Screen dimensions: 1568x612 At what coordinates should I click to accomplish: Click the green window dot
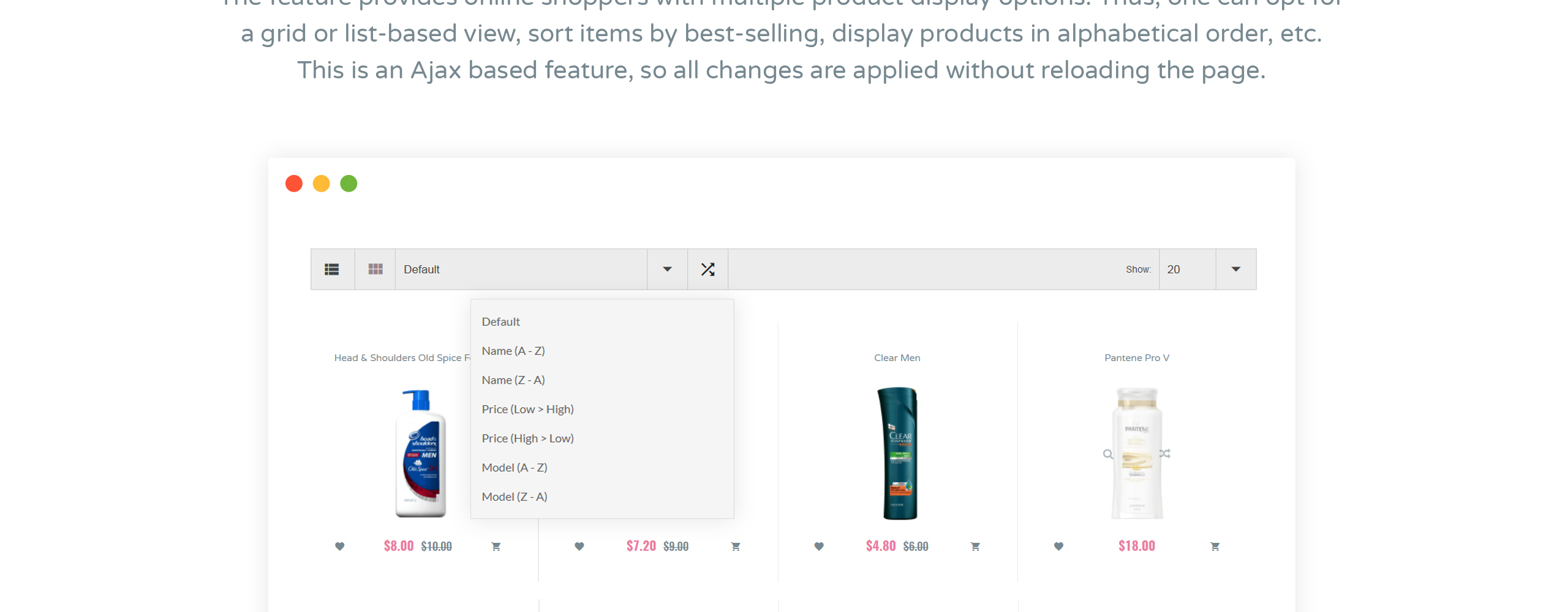pos(349,184)
